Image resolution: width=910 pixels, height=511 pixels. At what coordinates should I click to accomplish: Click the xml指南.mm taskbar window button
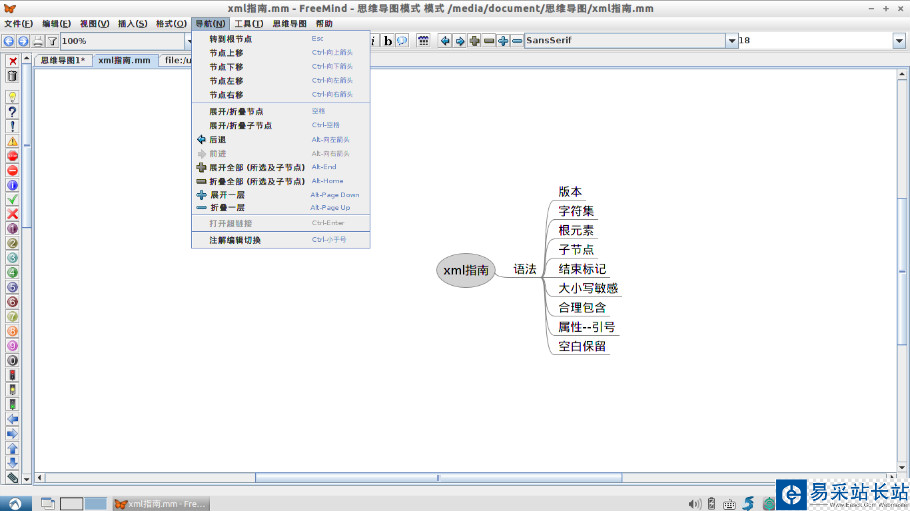tap(160, 503)
